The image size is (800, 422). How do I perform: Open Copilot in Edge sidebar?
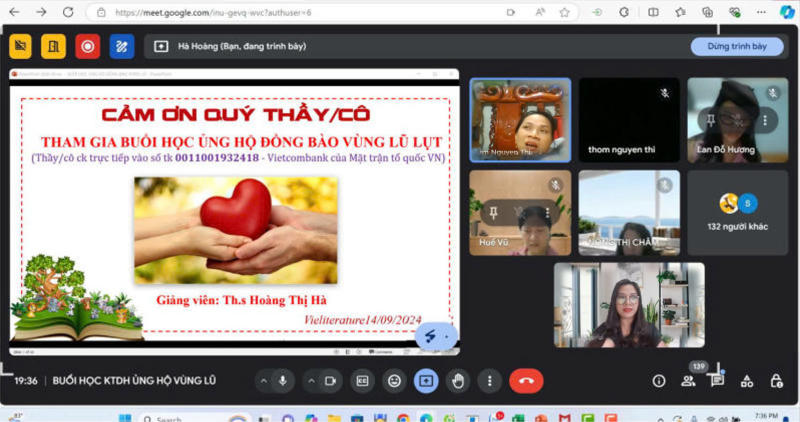point(787,12)
